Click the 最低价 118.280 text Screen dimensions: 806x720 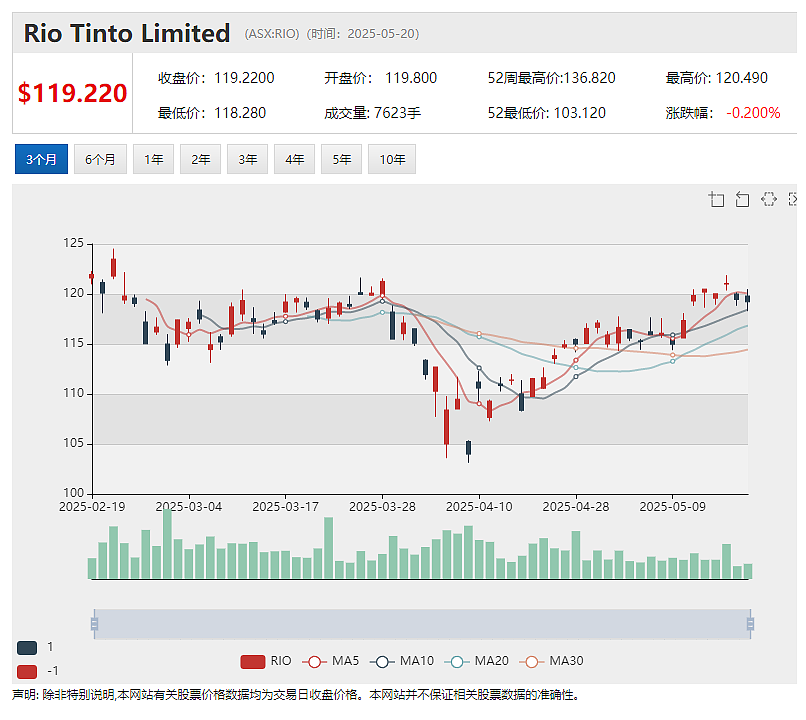click(212, 113)
